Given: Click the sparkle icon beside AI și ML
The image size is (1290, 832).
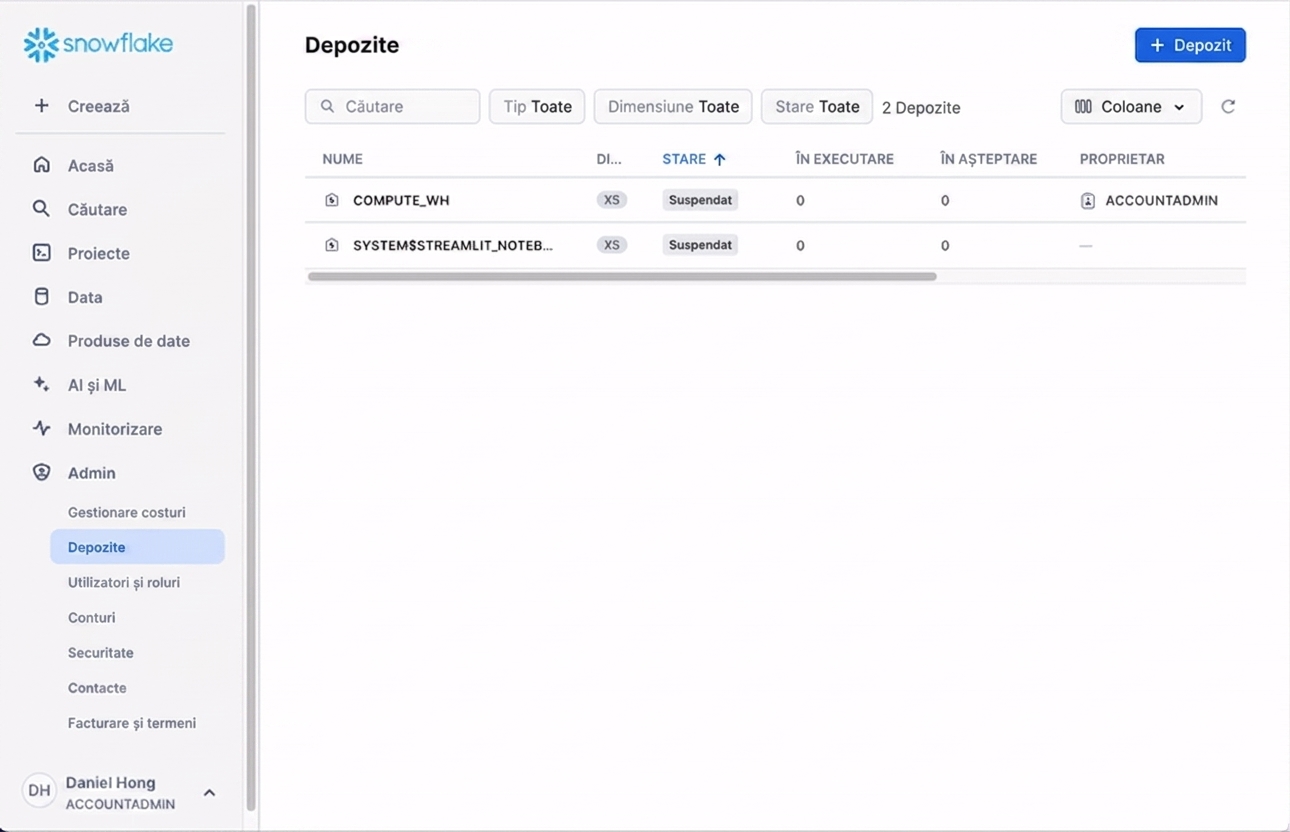Looking at the screenshot, I should coord(41,385).
